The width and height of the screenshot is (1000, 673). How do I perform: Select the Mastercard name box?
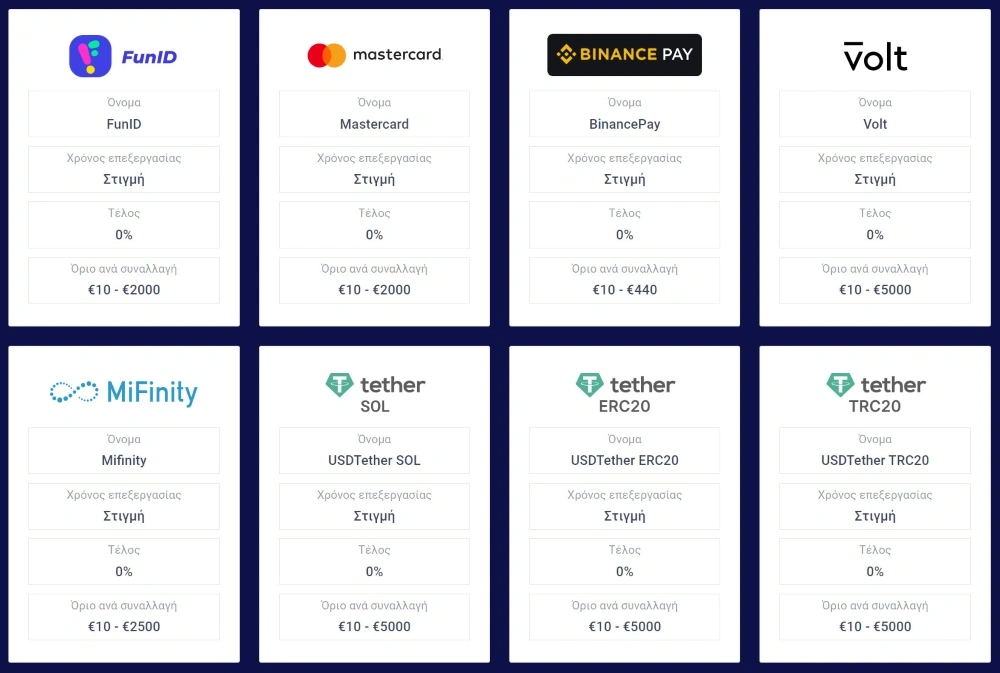[x=374, y=114]
